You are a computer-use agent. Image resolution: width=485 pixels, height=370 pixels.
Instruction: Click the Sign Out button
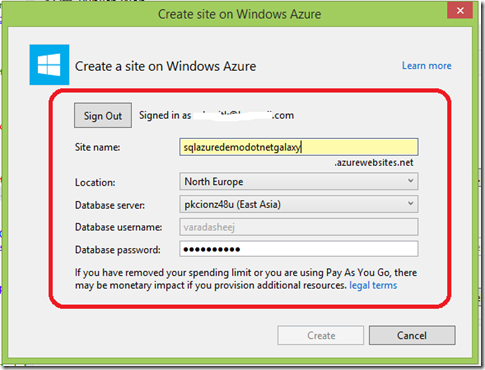(103, 116)
